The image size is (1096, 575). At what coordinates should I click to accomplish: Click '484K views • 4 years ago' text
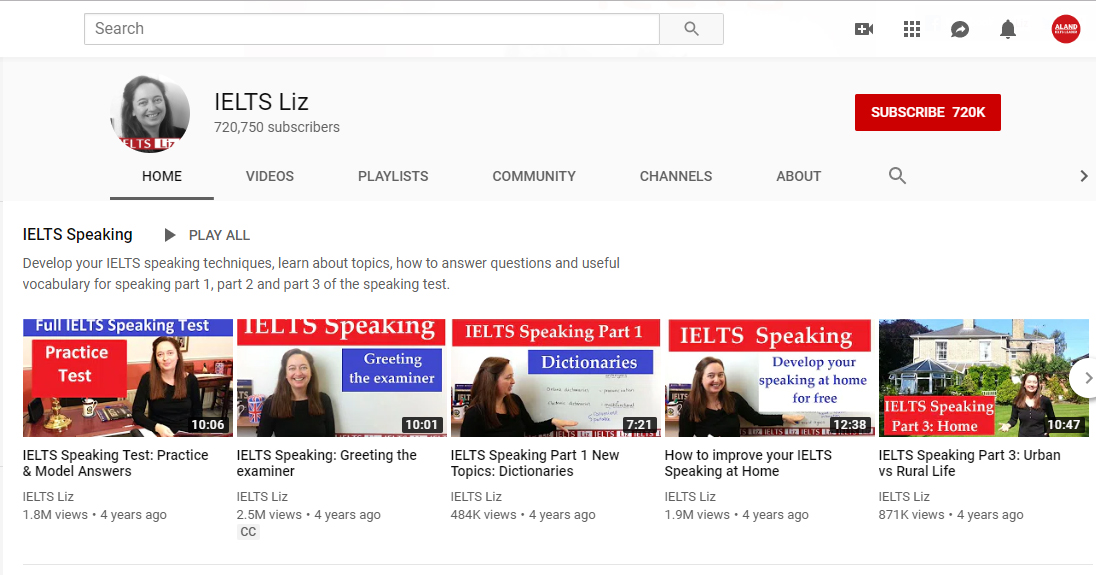[x=523, y=515]
